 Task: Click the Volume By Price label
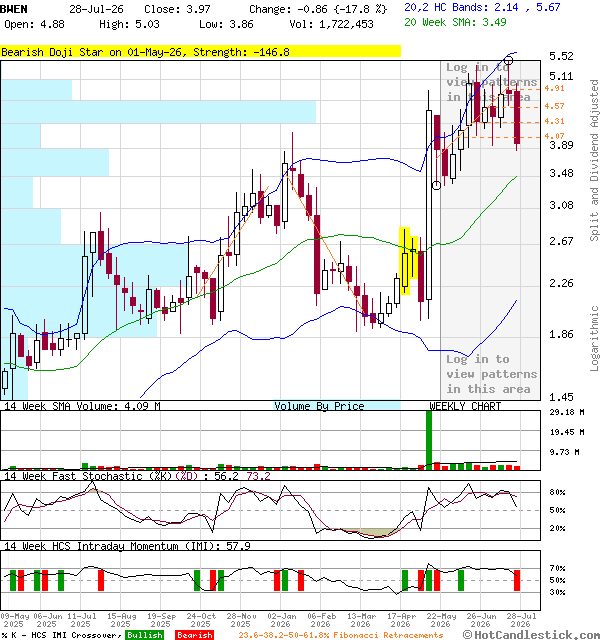319,406
